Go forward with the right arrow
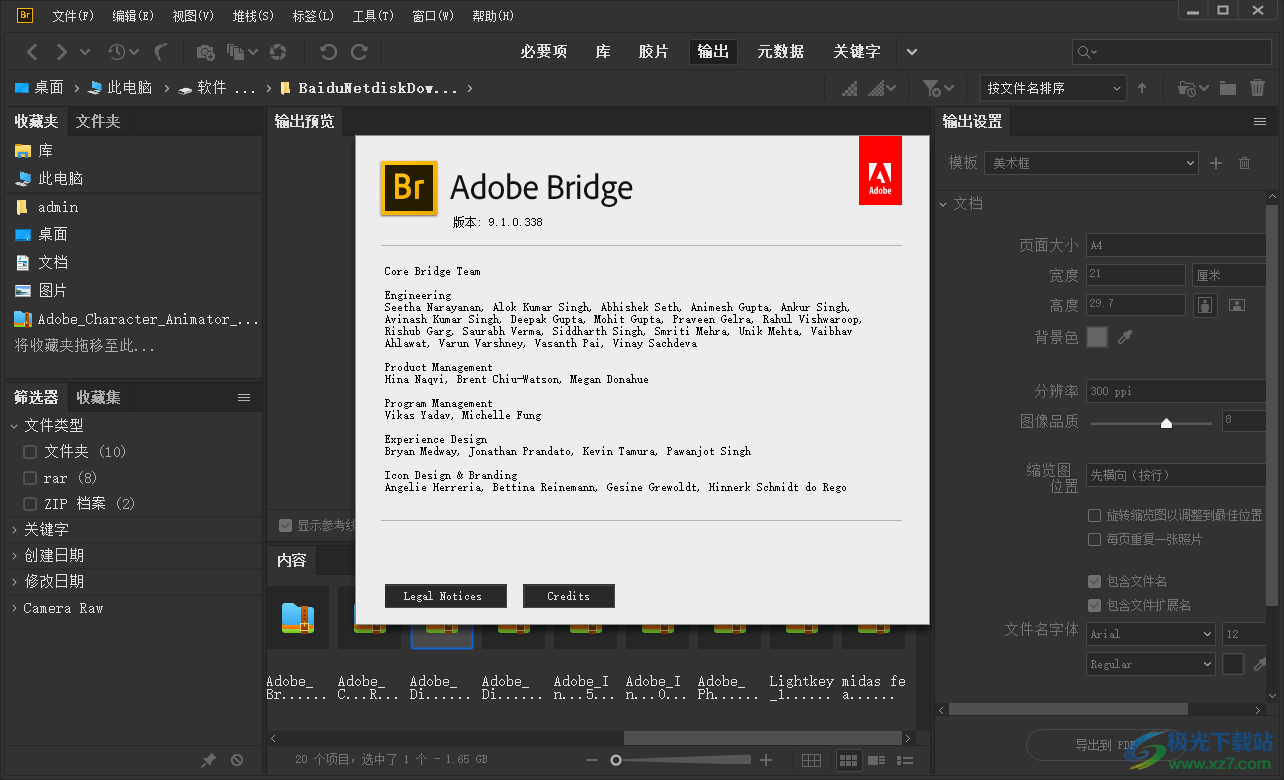The height and width of the screenshot is (780, 1284). click(x=62, y=52)
